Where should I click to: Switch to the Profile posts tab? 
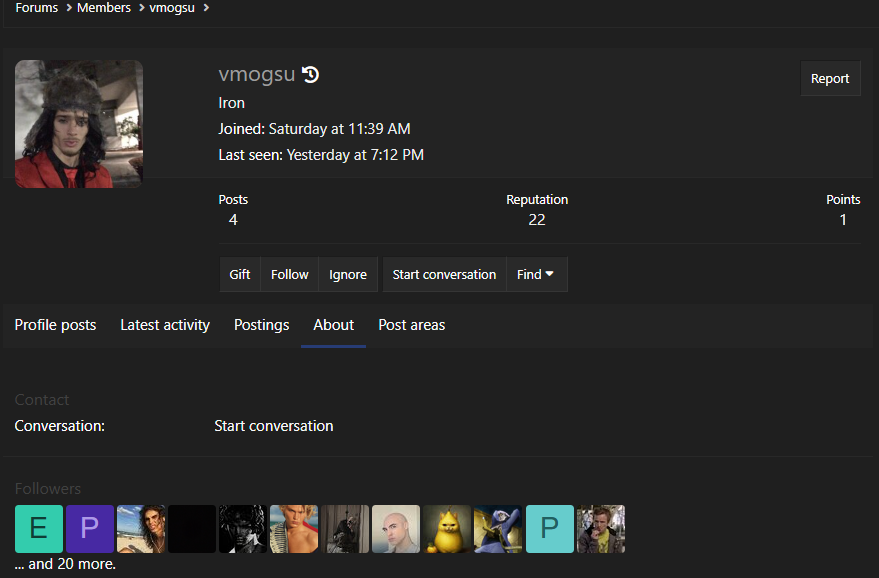click(x=55, y=325)
